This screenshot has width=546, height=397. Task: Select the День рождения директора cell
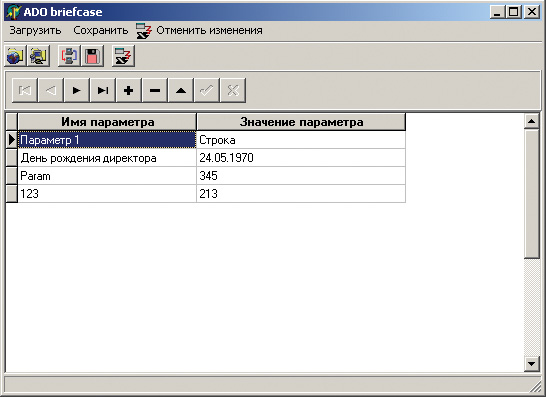(x=107, y=158)
